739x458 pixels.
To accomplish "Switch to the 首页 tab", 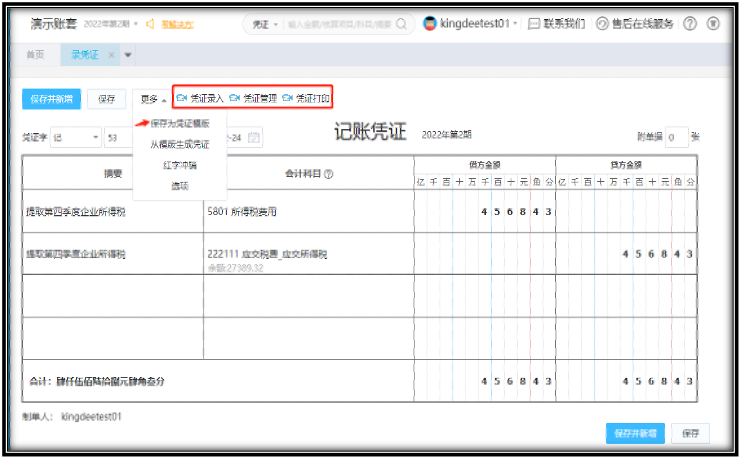I will pos(35,55).
